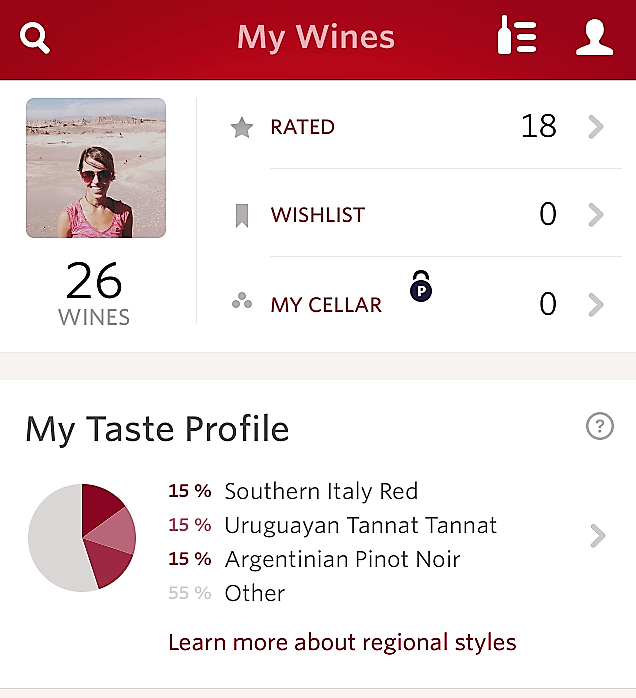Open the wine list bottle icon

517,37
